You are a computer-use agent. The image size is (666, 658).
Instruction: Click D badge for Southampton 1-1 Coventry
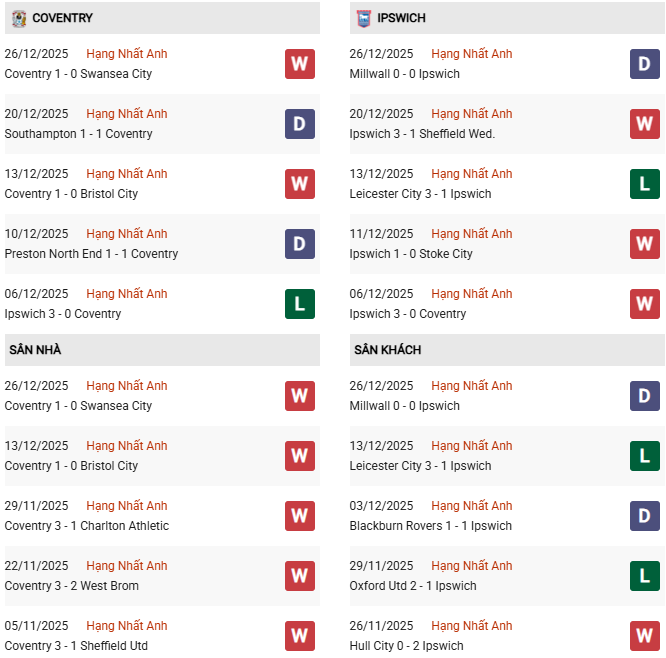[x=299, y=124]
